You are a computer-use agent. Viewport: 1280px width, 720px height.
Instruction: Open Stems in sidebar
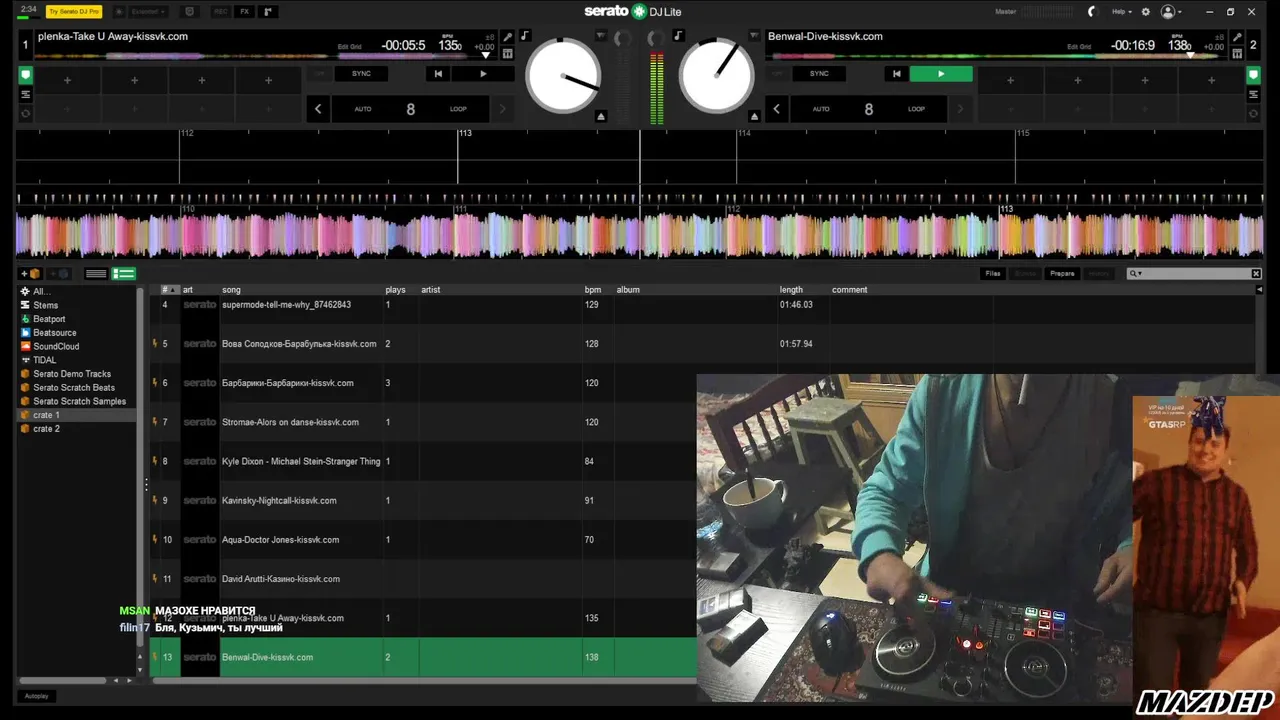pos(46,305)
